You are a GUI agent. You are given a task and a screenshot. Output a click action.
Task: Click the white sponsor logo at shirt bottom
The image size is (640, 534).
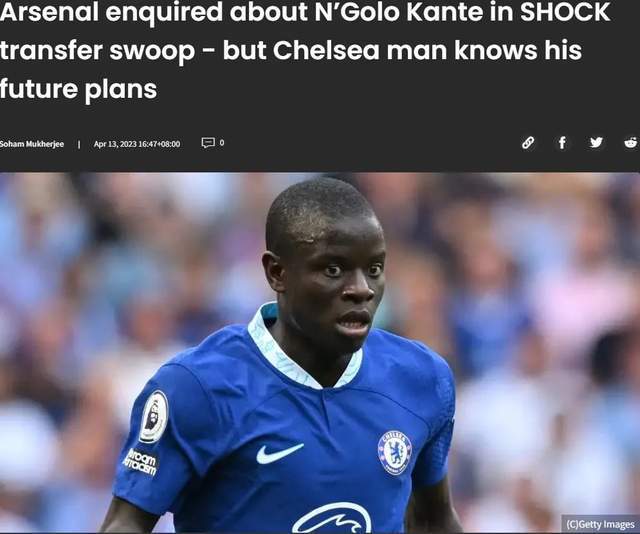click(331, 518)
